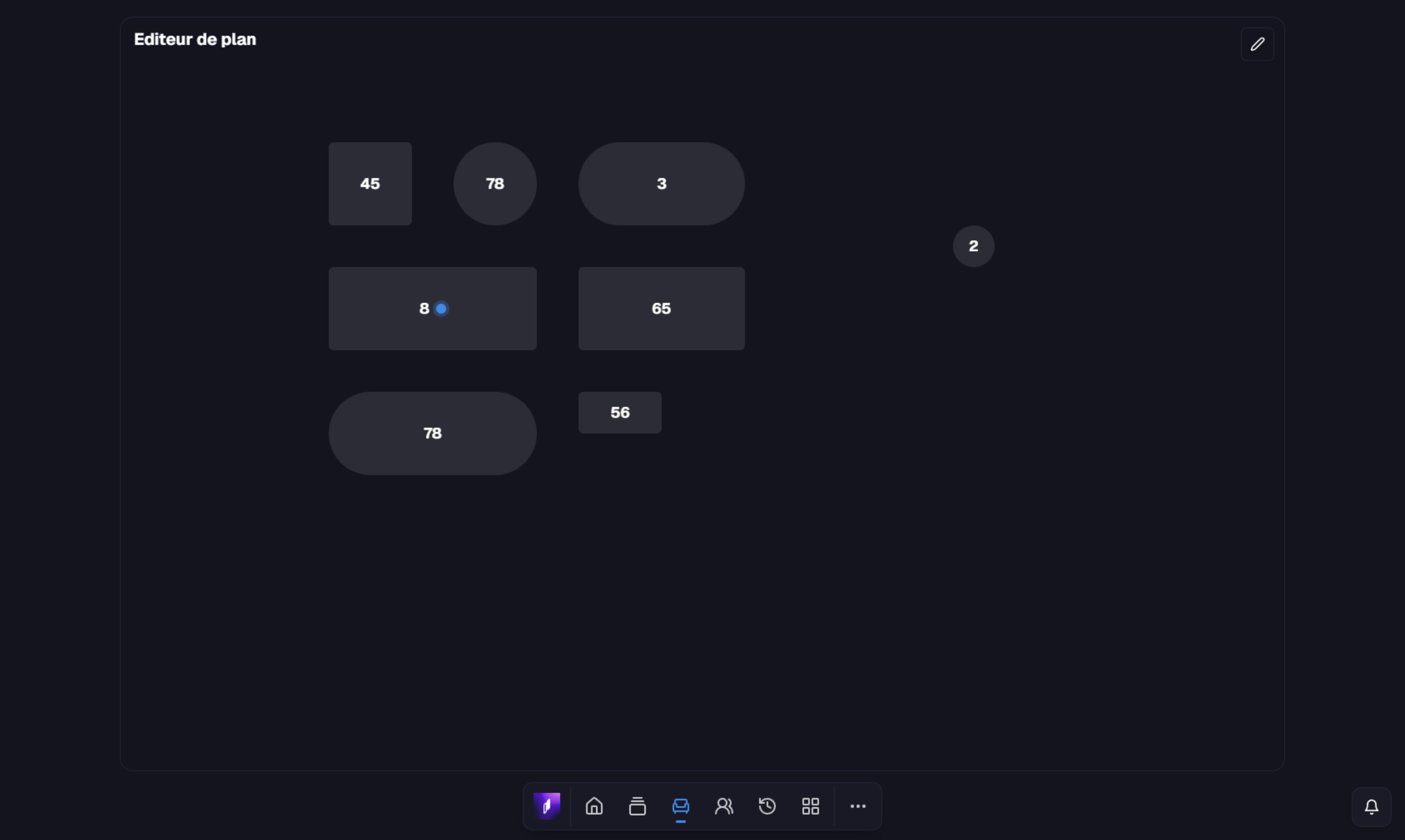This screenshot has height=840, width=1405.
Task: Select the large pill-shaped table 78
Action: tap(433, 434)
